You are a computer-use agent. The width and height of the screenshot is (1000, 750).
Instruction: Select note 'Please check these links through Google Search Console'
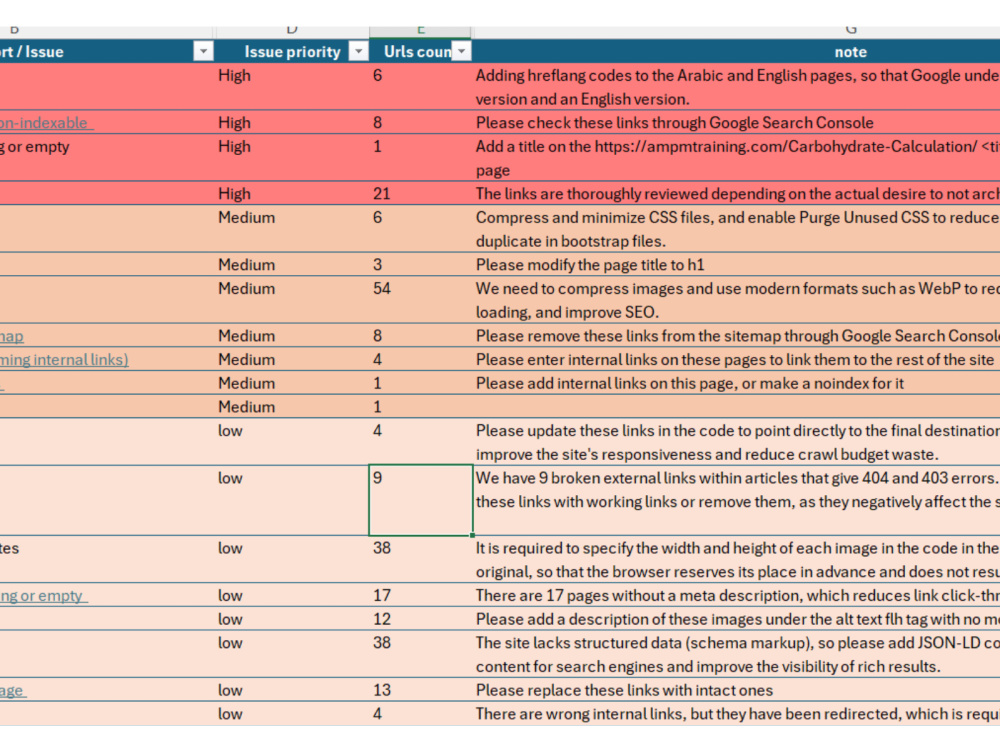737,123
